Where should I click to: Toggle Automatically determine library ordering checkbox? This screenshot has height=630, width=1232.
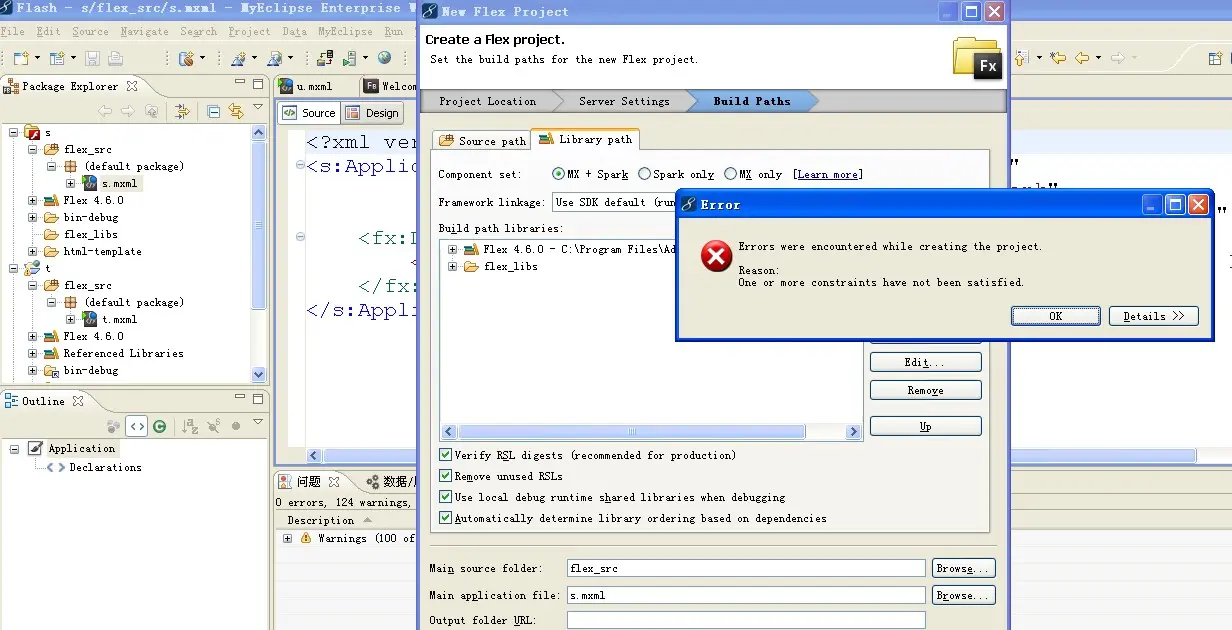[446, 518]
